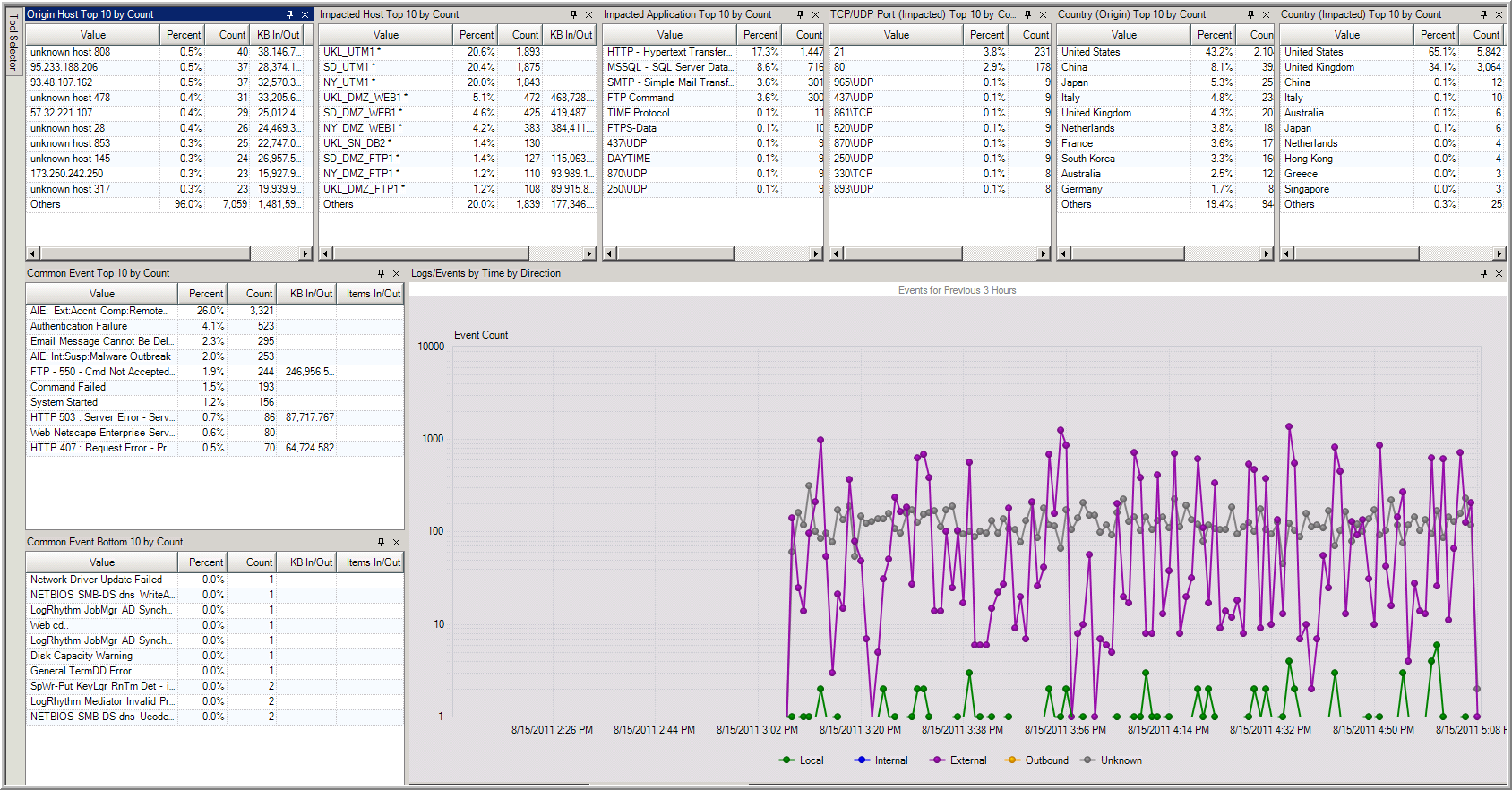Image resolution: width=1512 pixels, height=790 pixels.
Task: Toggle auto-hide pin on Impacted Host panel
Action: coord(573,14)
